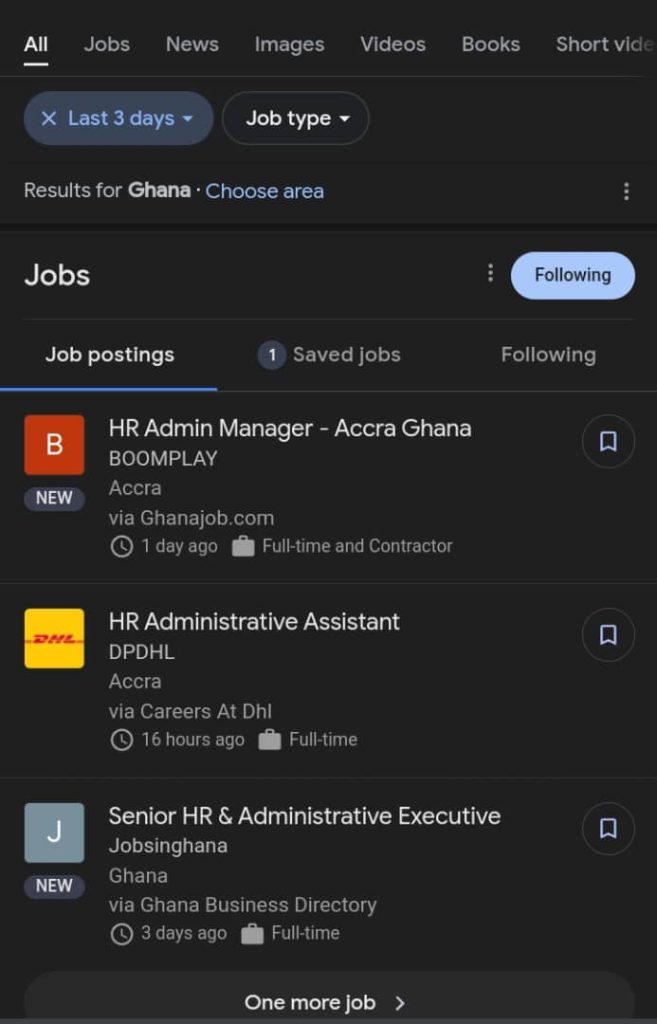Bookmark the Senior HR & Administrative Executive job

pos(608,828)
